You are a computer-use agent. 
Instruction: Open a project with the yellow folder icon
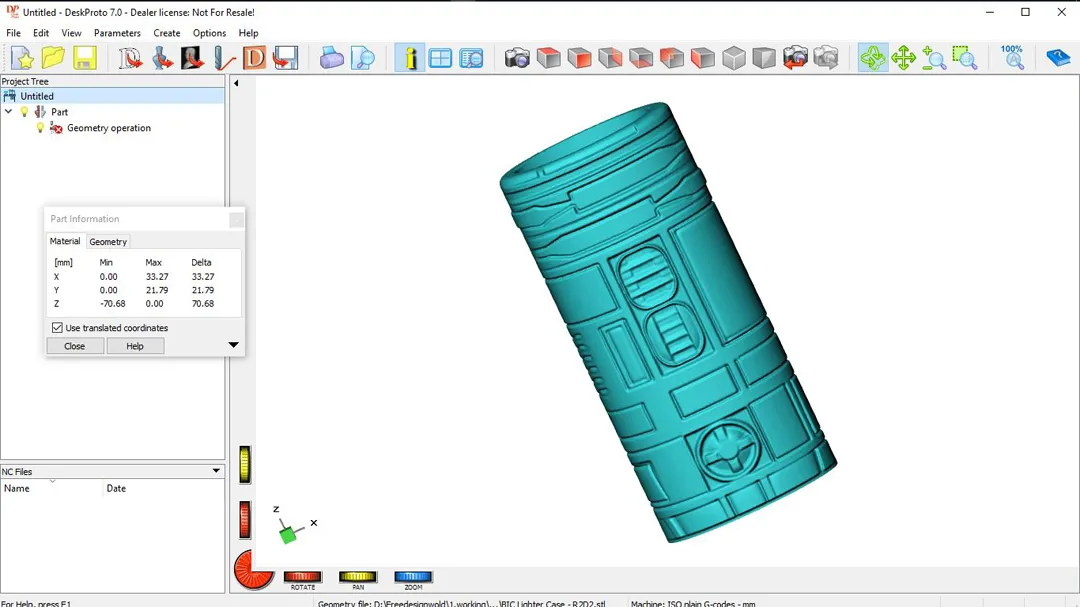pyautogui.click(x=53, y=58)
